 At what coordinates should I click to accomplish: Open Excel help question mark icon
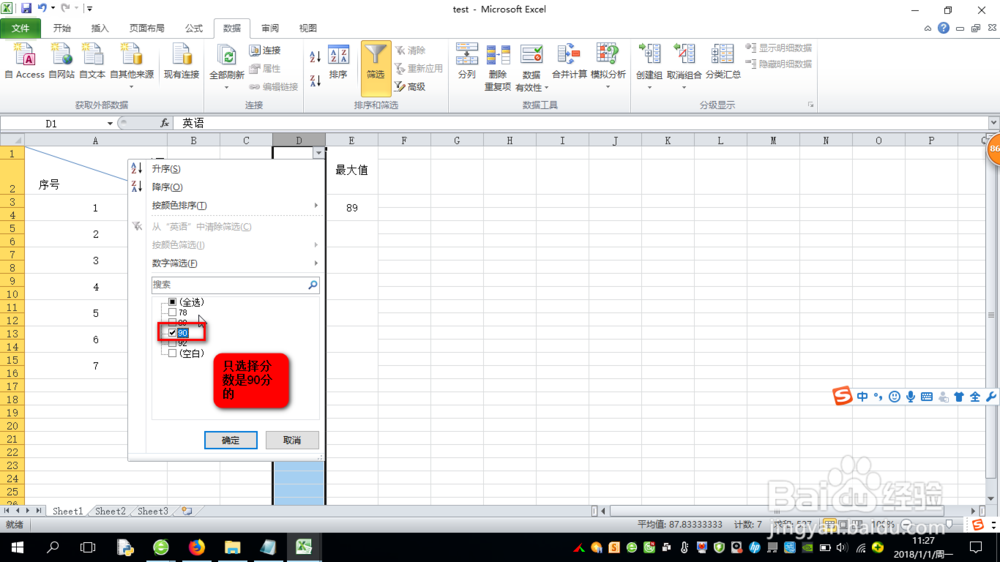[x=943, y=28]
